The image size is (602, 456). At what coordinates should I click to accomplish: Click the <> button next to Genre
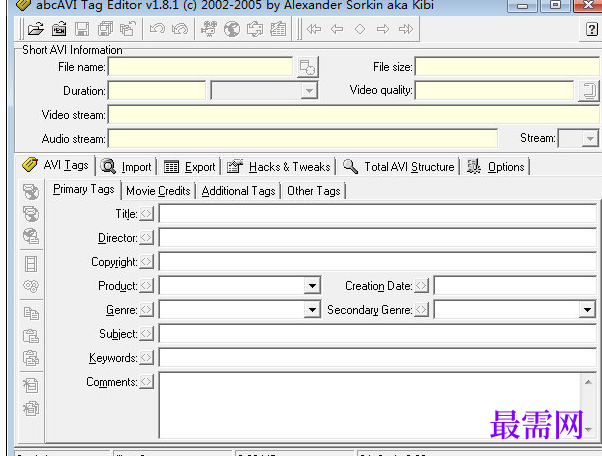tap(146, 309)
